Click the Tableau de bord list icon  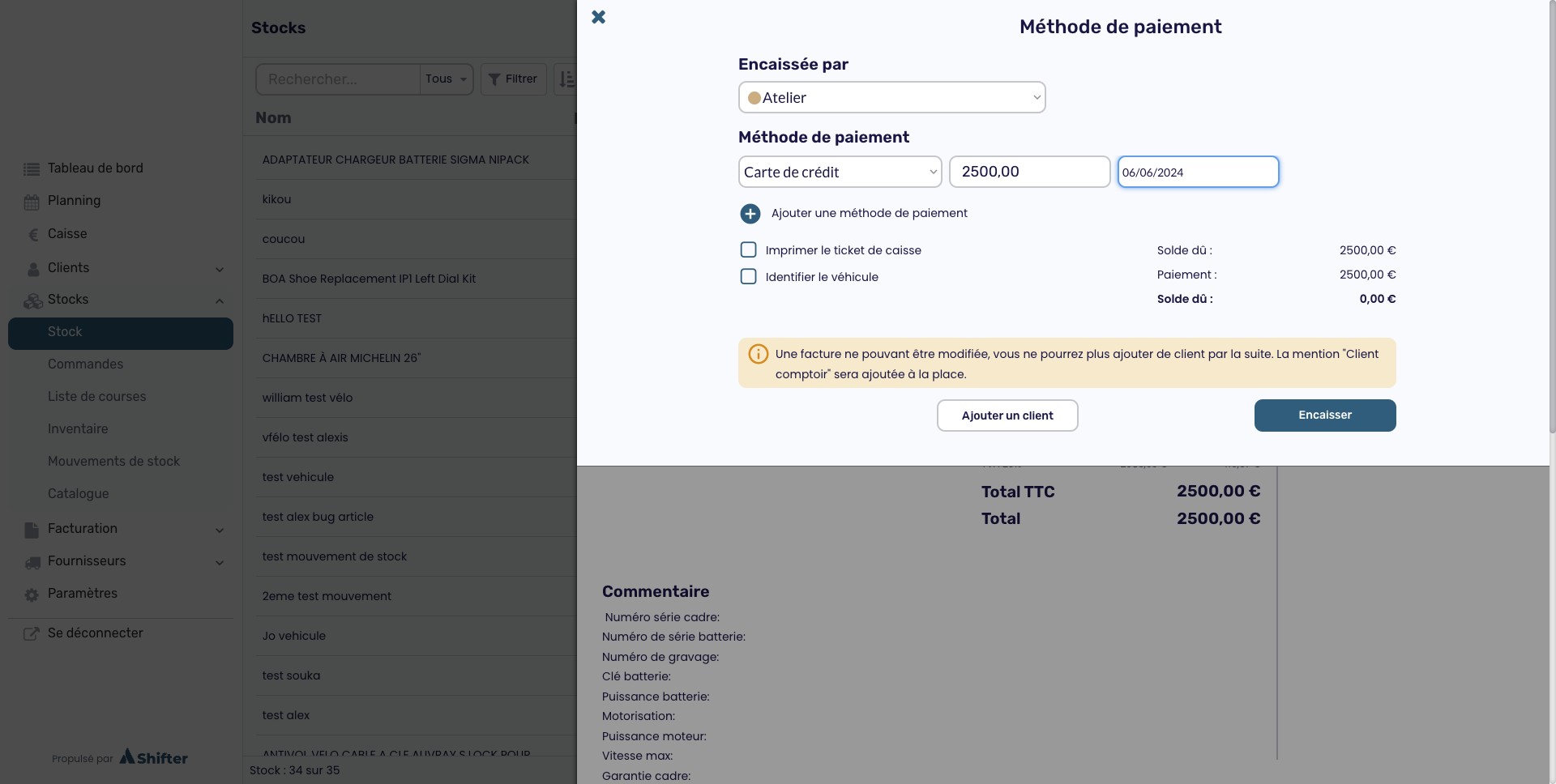[x=32, y=169]
